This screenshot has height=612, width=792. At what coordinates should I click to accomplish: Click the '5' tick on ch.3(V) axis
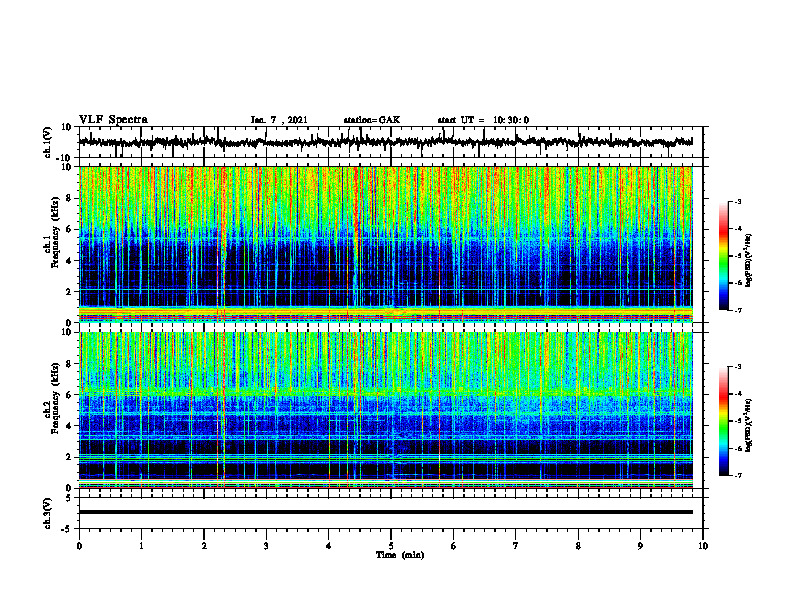click(69, 498)
